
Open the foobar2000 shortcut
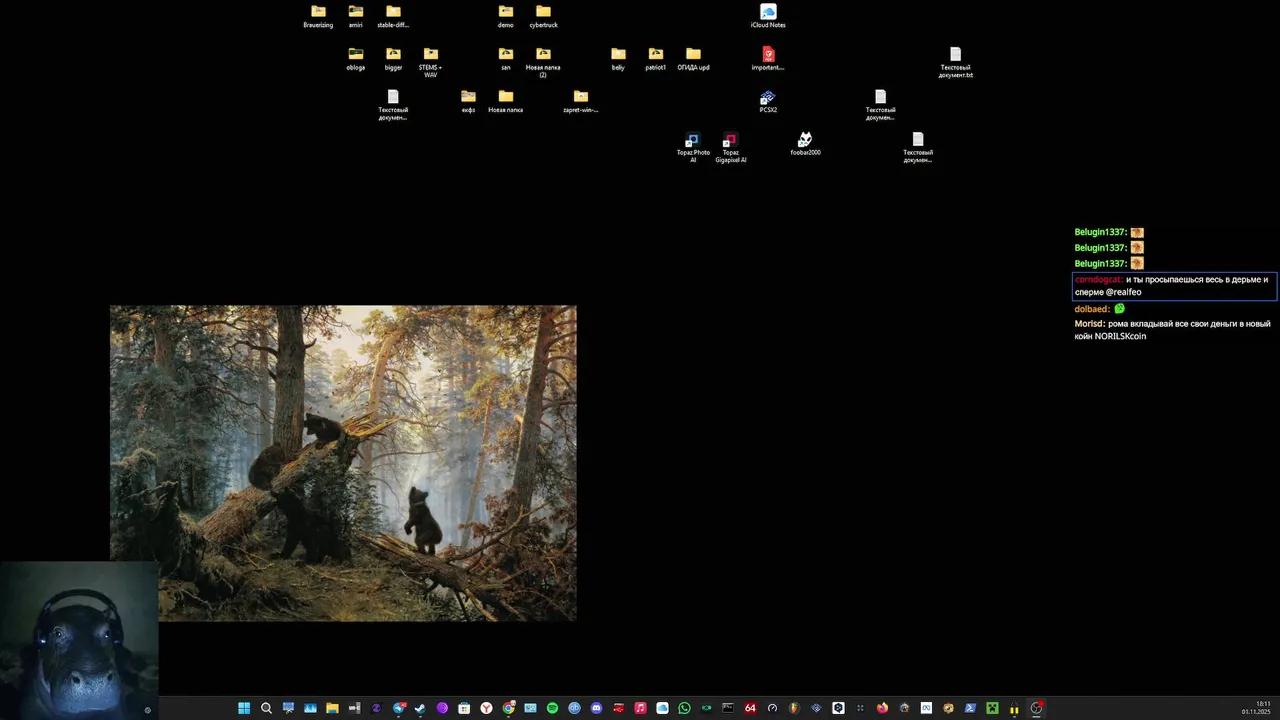[805, 144]
